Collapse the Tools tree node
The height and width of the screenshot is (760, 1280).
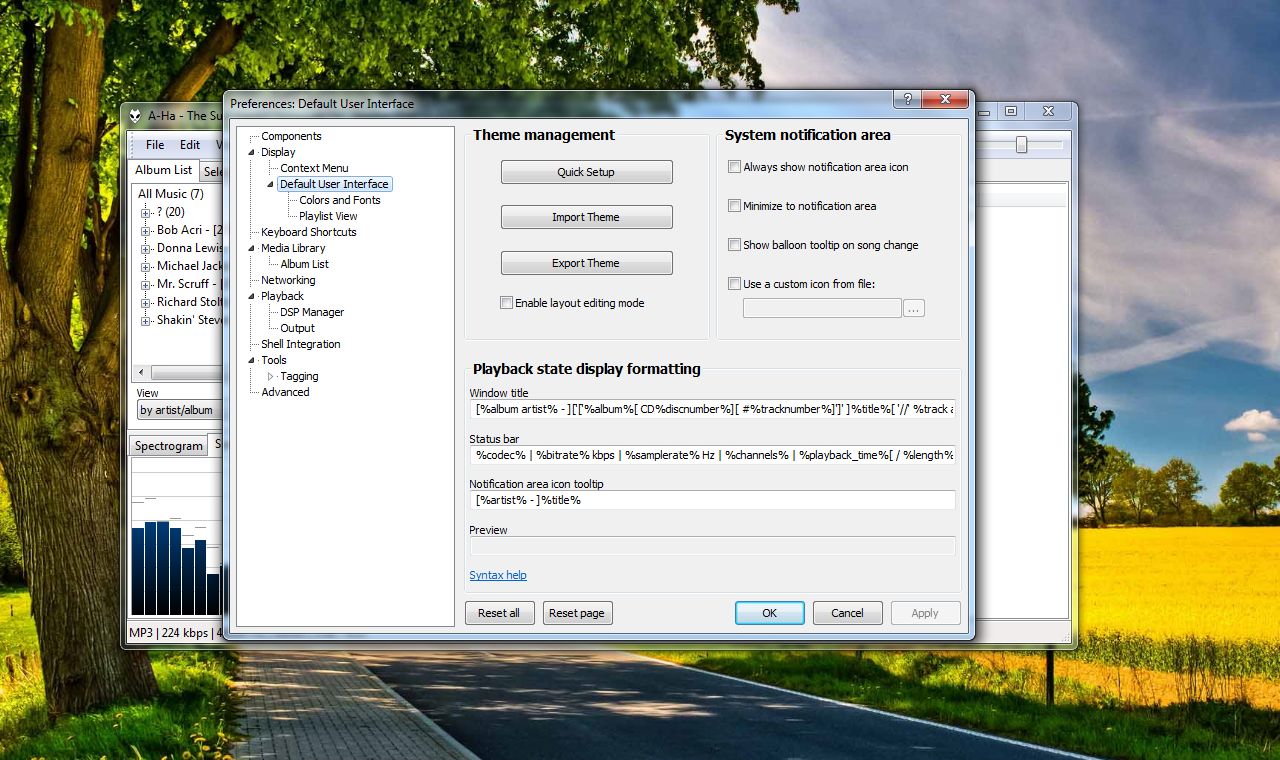click(x=252, y=360)
